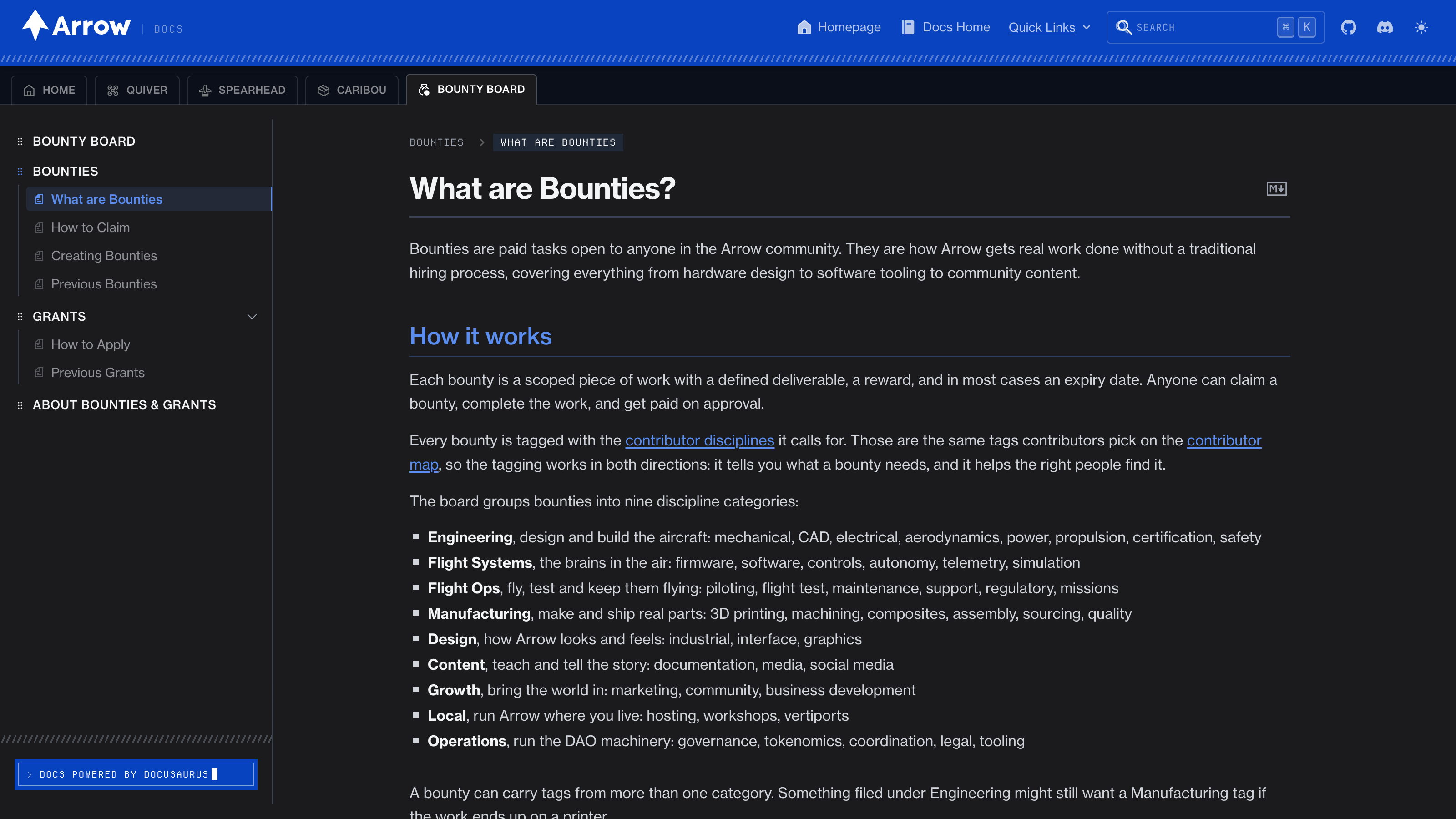Open the Quick Links dropdown

1049,27
